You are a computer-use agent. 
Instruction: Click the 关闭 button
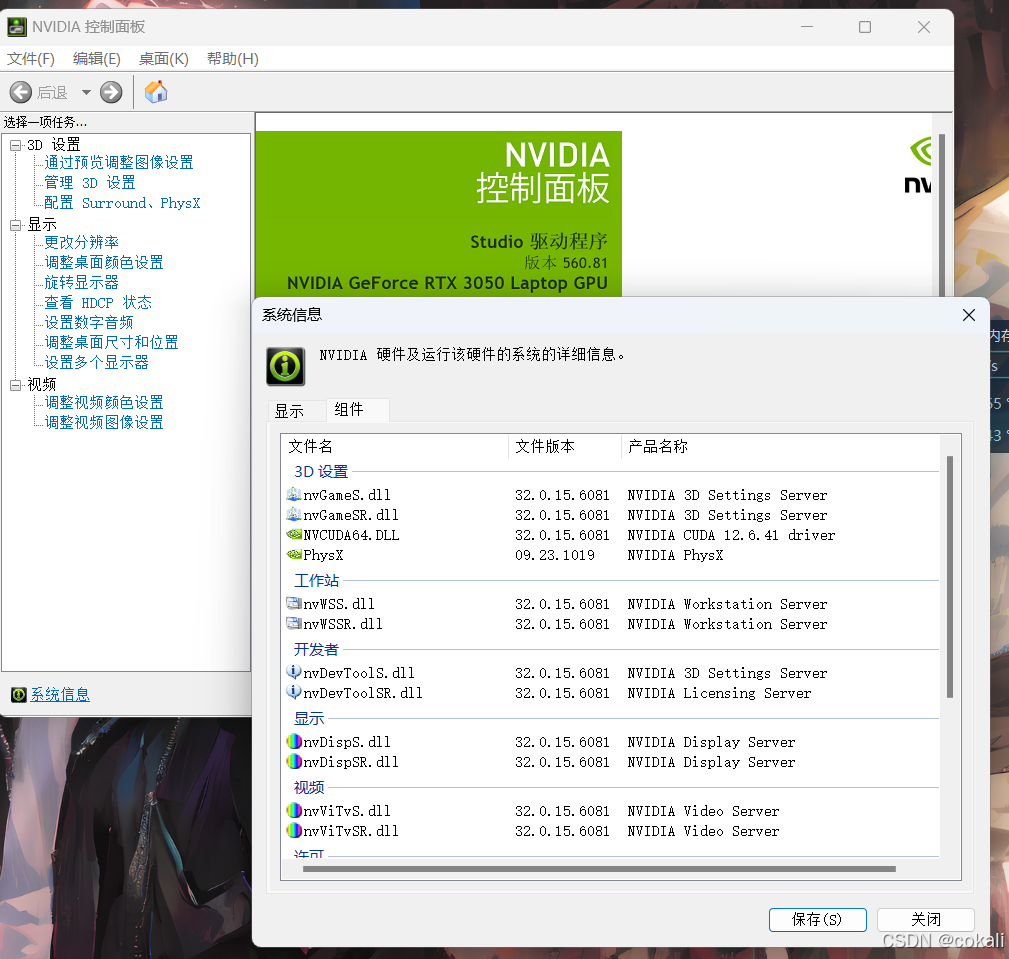click(x=925, y=919)
